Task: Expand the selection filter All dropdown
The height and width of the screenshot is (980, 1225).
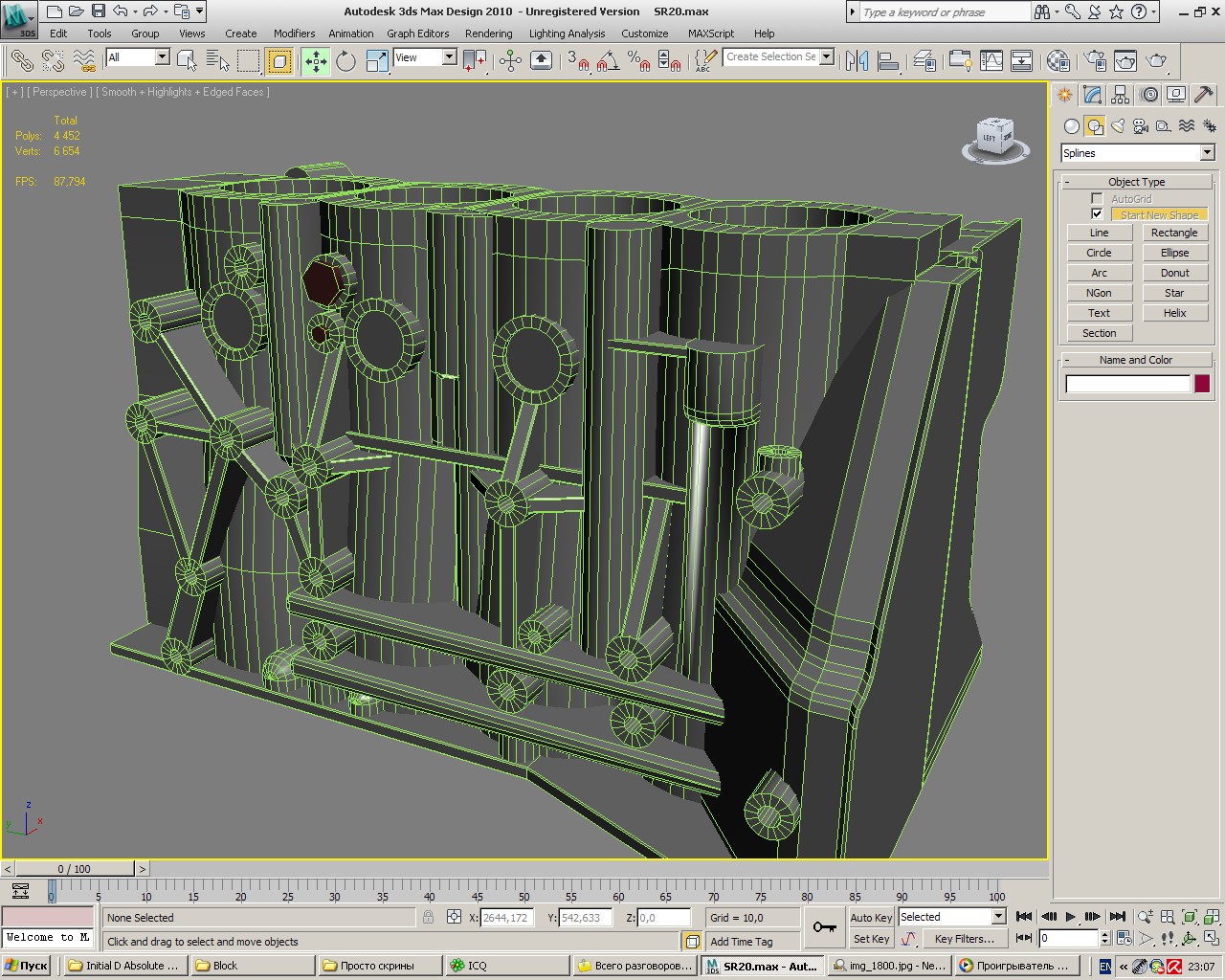Action: click(x=162, y=57)
